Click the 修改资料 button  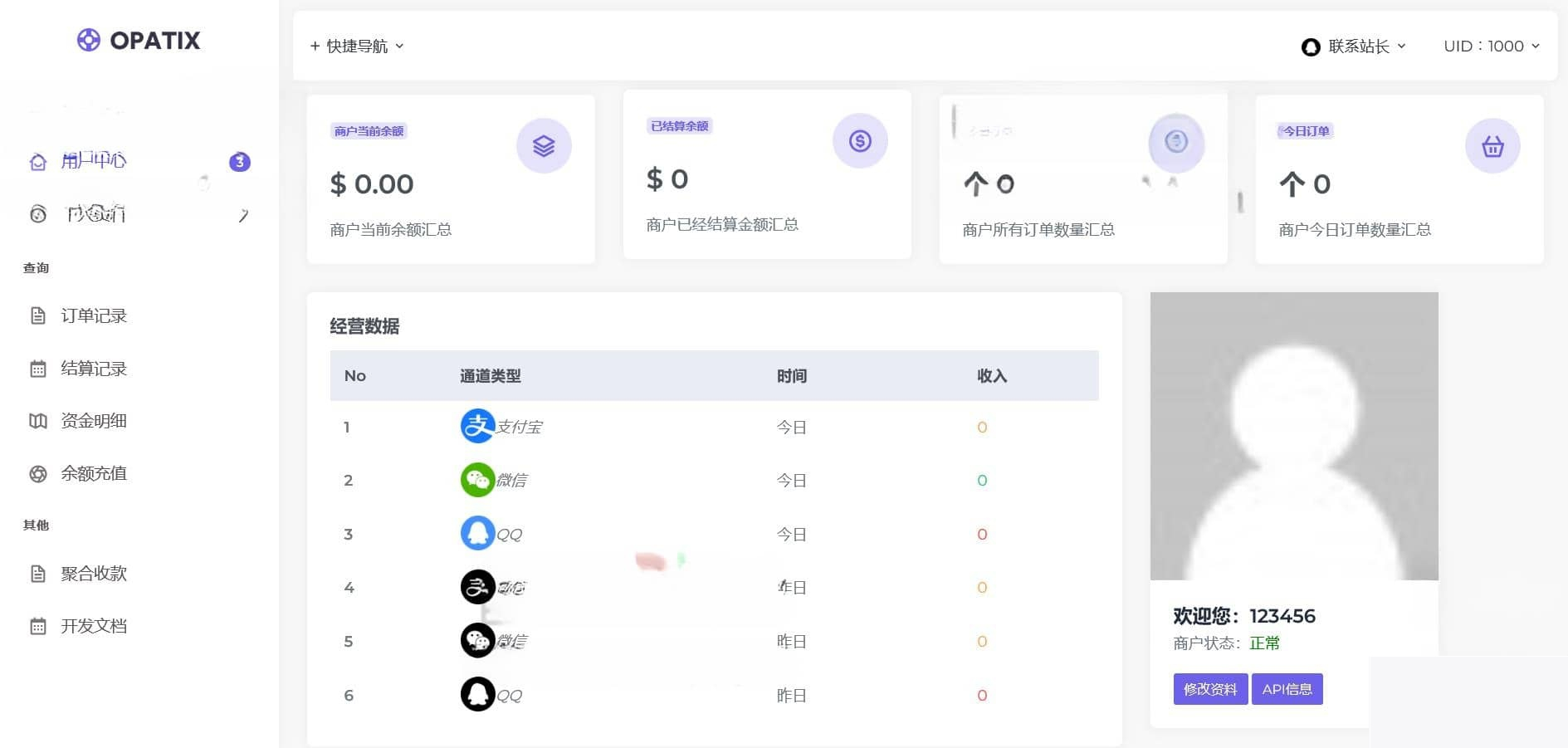1209,688
